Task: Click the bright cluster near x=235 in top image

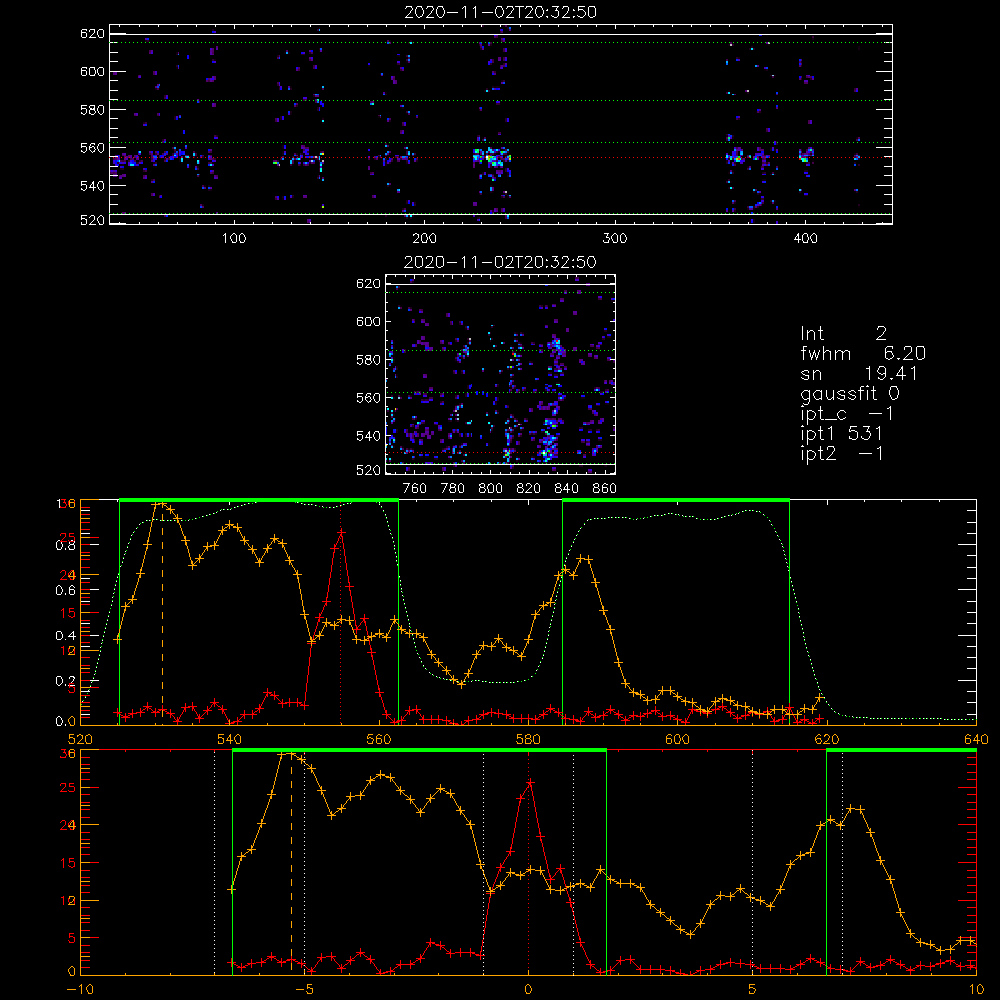Action: (491, 157)
